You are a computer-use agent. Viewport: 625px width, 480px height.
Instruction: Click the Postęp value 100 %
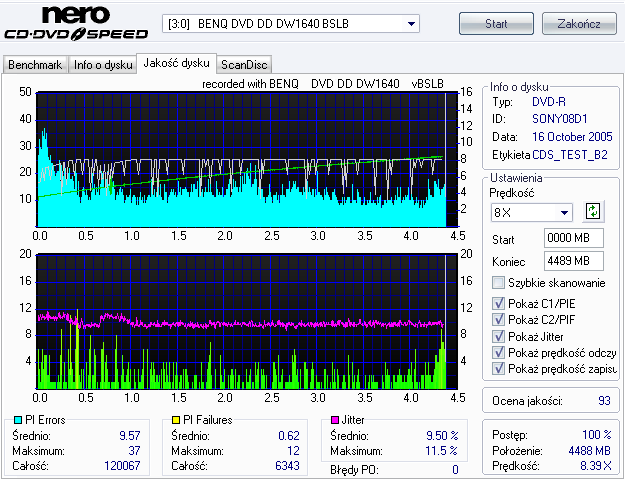coord(597,435)
